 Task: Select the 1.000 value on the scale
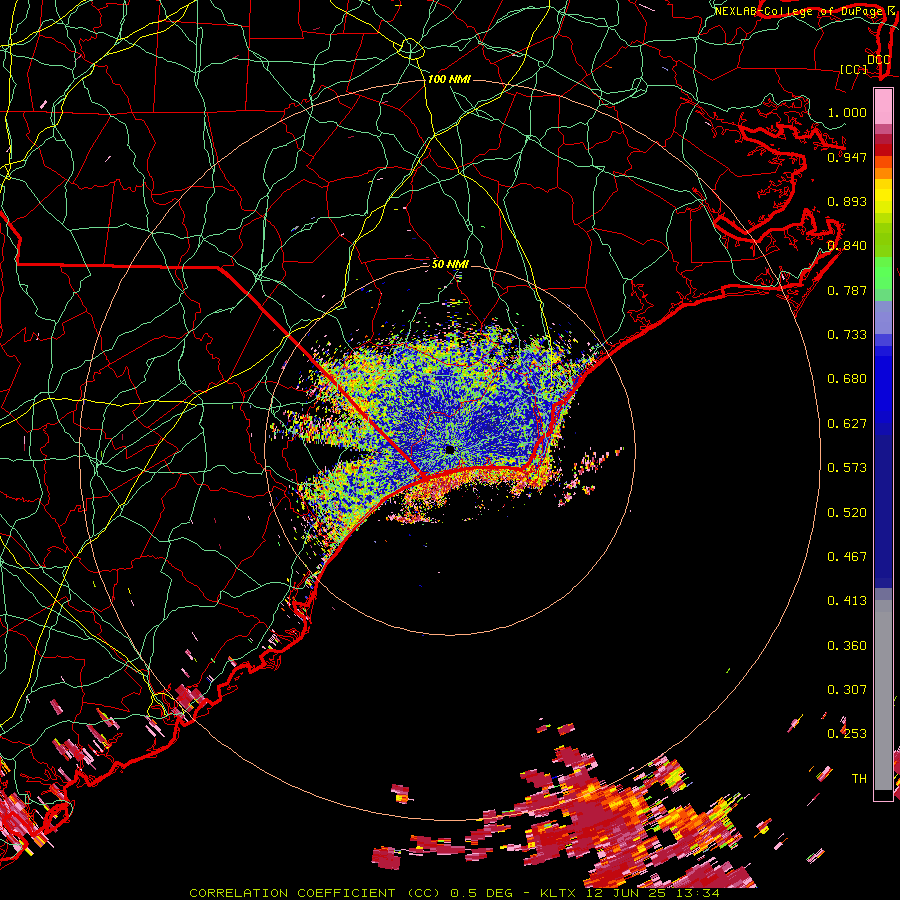[x=847, y=112]
